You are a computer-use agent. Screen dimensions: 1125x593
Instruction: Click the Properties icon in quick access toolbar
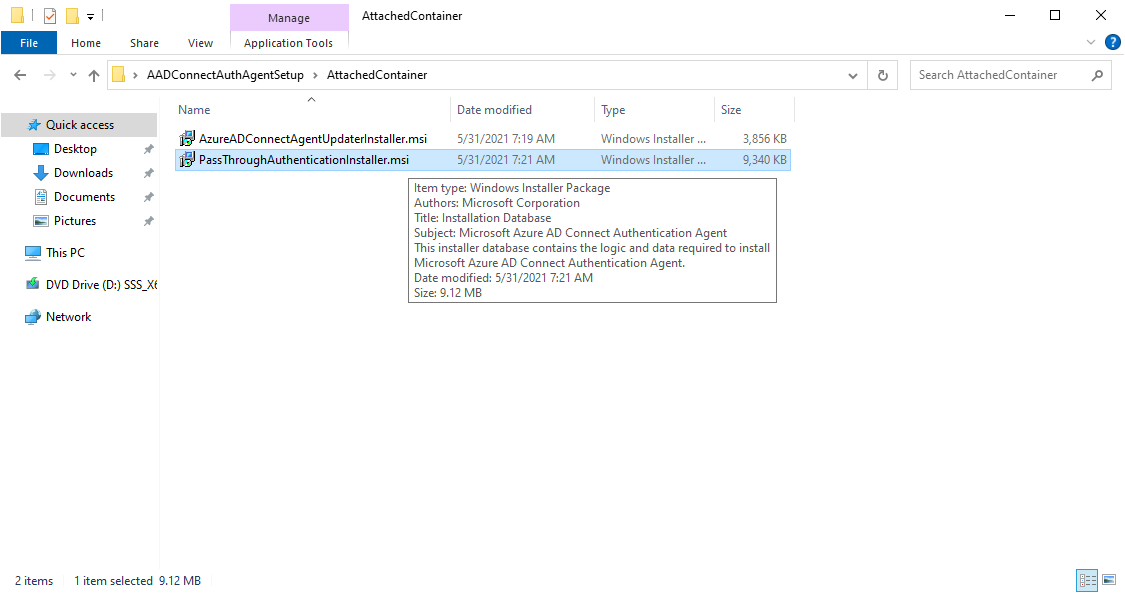coord(50,16)
